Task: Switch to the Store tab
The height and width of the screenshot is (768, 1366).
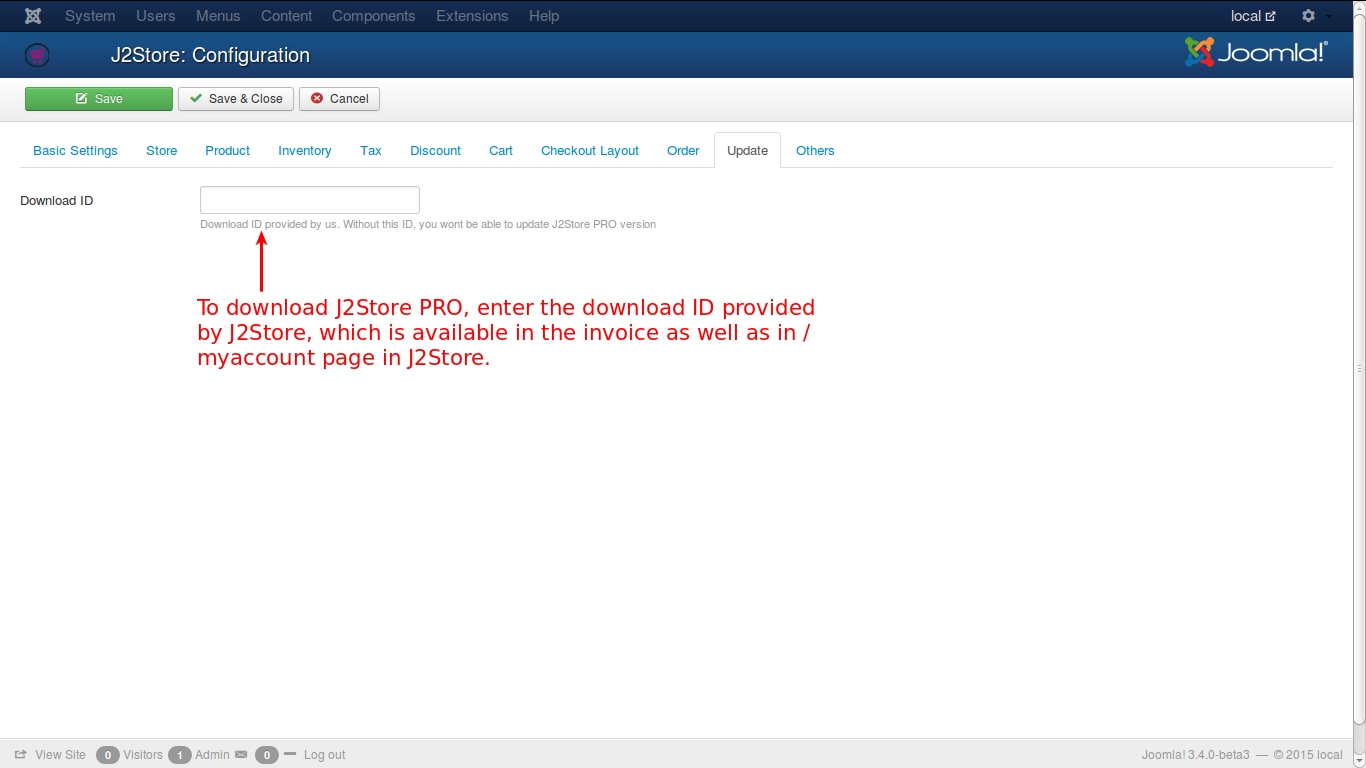Action: pos(162,151)
